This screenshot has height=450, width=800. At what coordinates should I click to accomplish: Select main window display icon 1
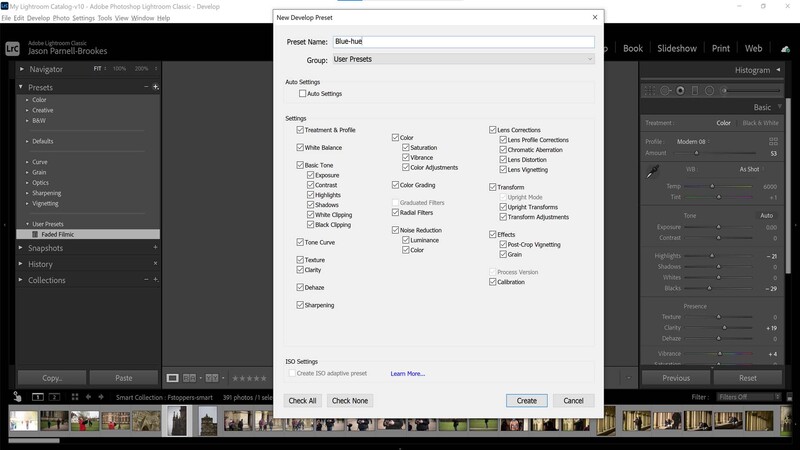coord(38,396)
